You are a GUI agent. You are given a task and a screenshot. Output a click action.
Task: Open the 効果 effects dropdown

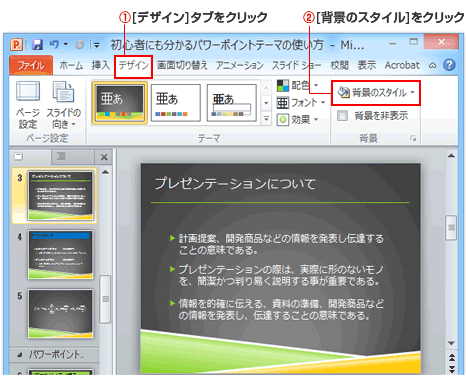pos(298,119)
